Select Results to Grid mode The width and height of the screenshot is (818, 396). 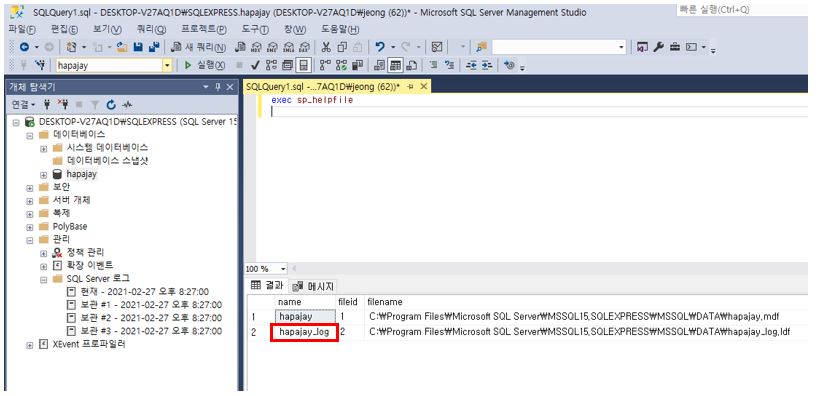pos(395,65)
